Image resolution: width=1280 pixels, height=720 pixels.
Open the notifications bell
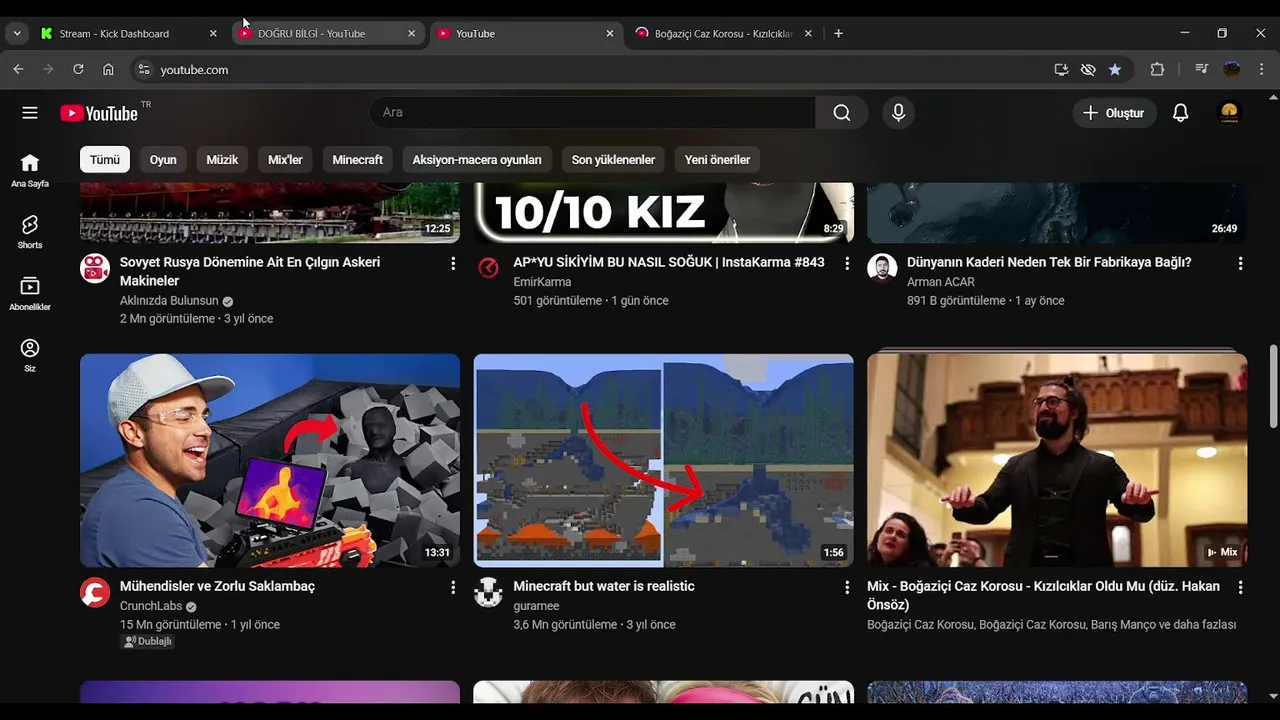(1181, 113)
